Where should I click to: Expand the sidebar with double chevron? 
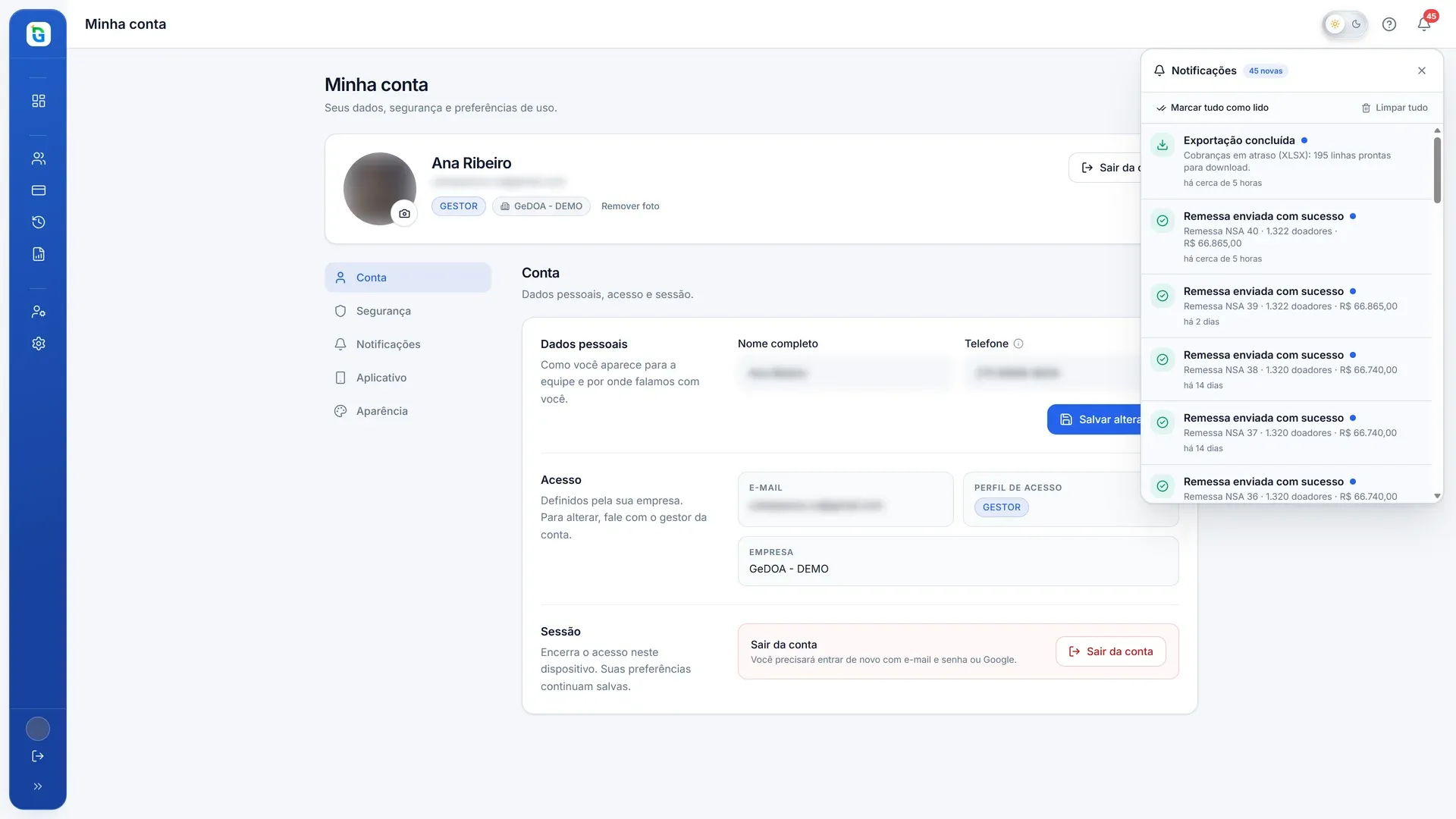tap(38, 786)
